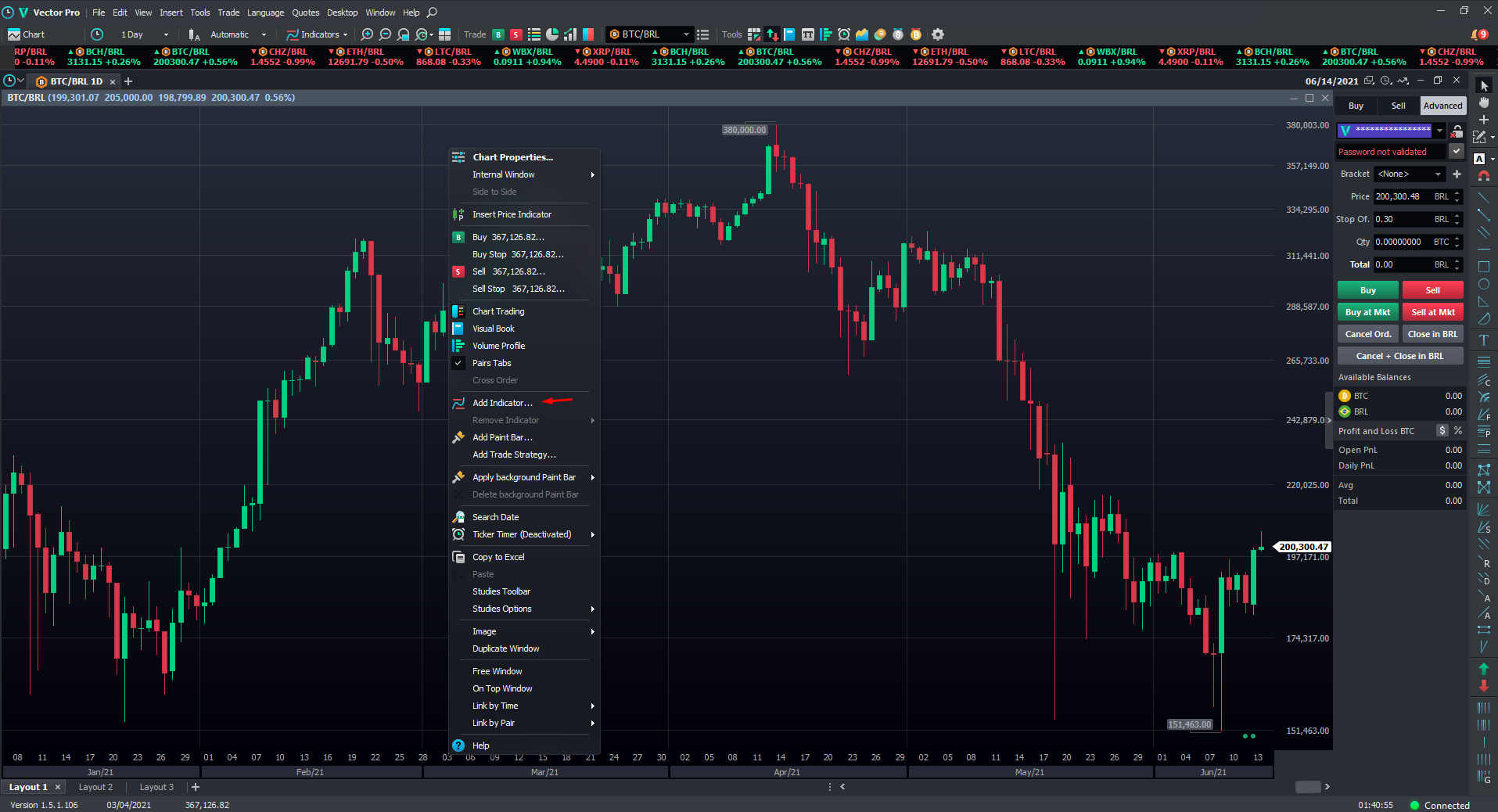Viewport: 1498px width, 812px height.
Task: Switch Profit and Loss to percent mode
Action: pyautogui.click(x=1458, y=430)
